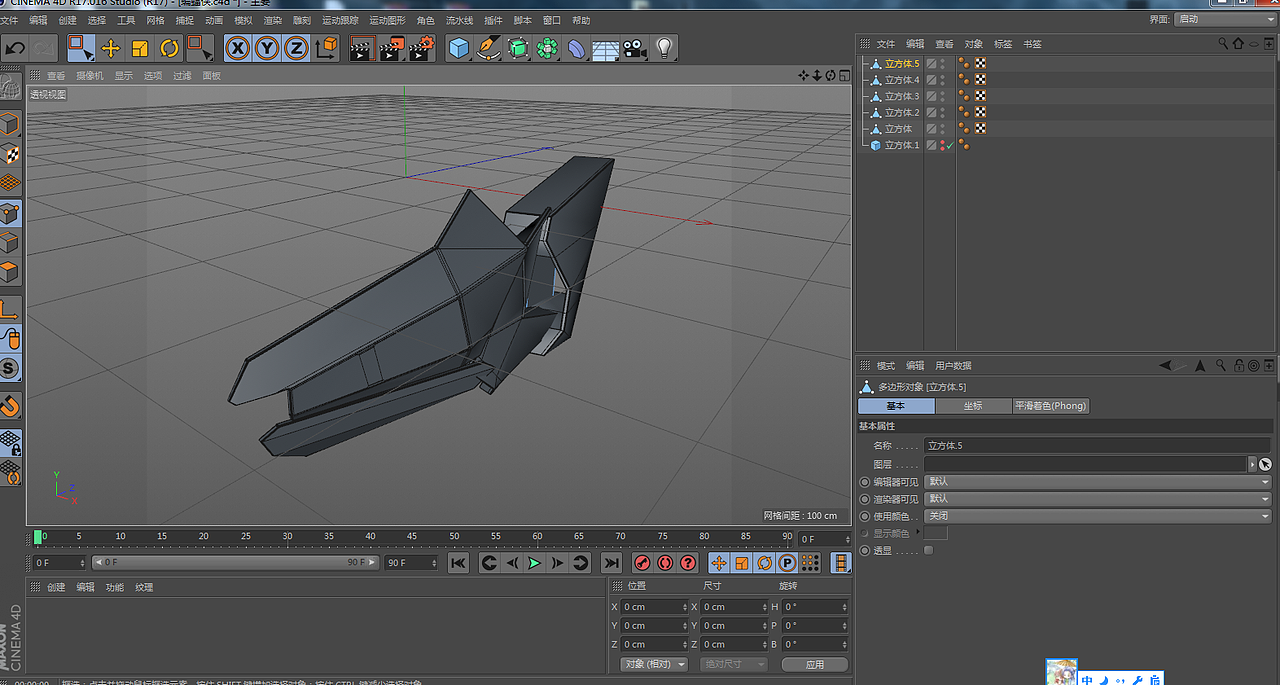Click the undo arrow icon

point(14,48)
